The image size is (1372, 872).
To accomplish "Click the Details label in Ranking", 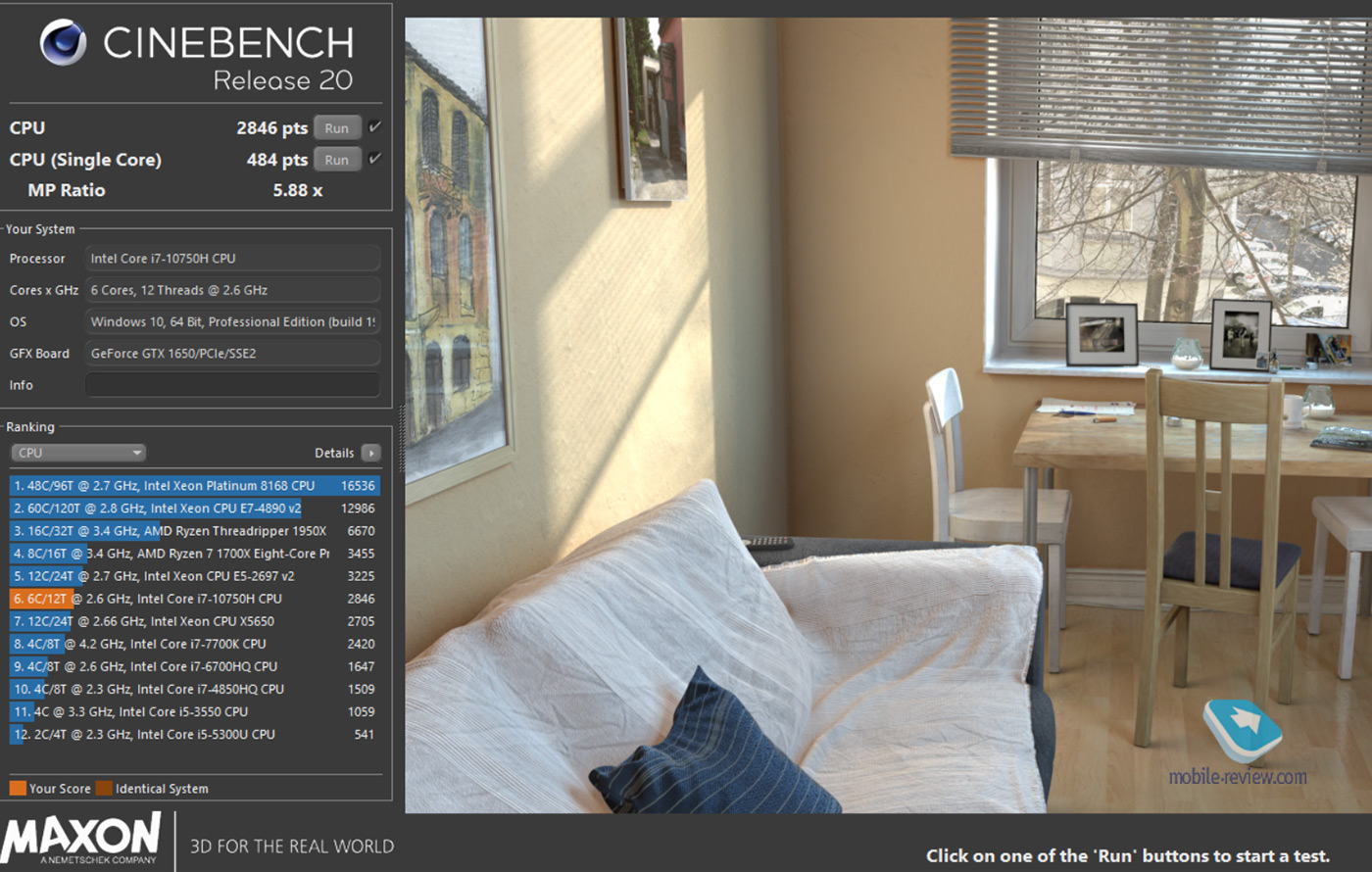I will tap(334, 453).
